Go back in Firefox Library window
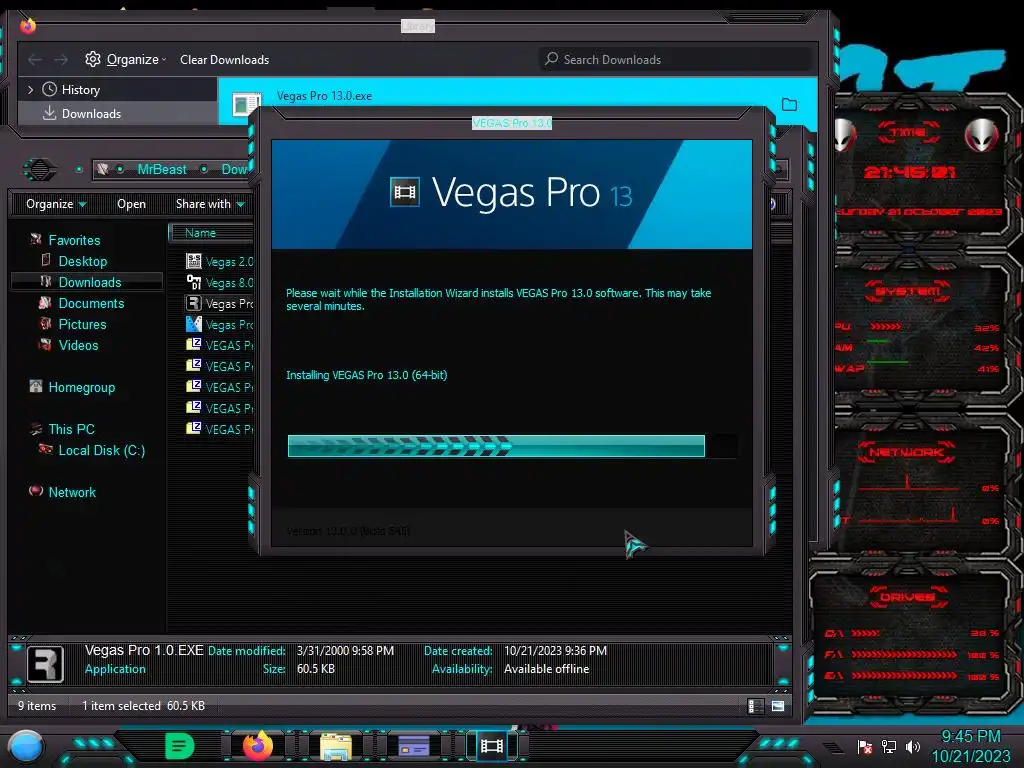Screen dimensions: 1024x768 point(35,60)
